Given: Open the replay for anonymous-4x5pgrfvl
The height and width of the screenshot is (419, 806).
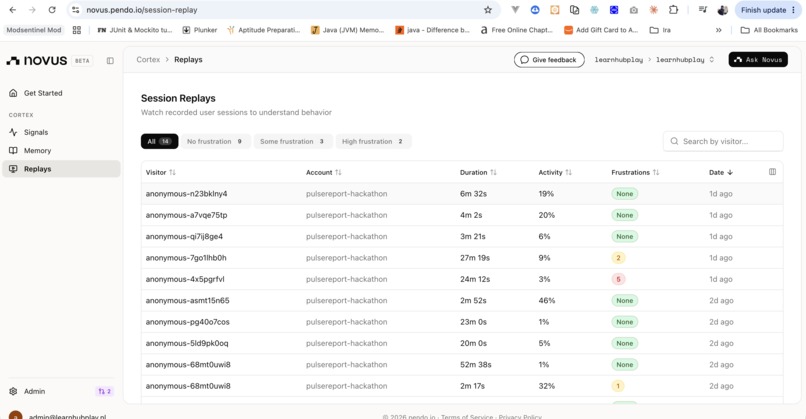Looking at the screenshot, I should 462,279.
